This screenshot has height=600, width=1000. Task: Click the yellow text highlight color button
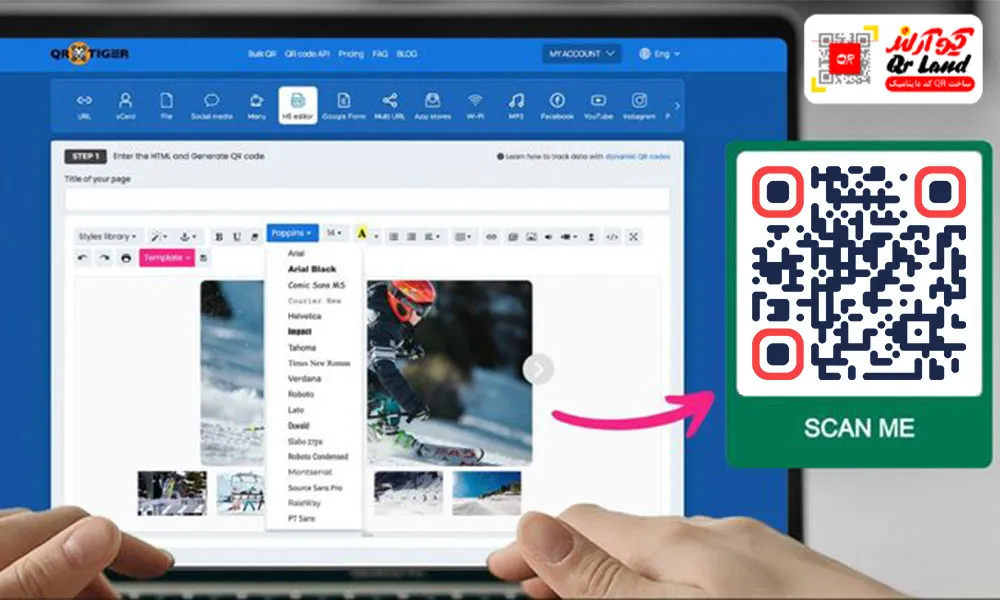(x=362, y=235)
